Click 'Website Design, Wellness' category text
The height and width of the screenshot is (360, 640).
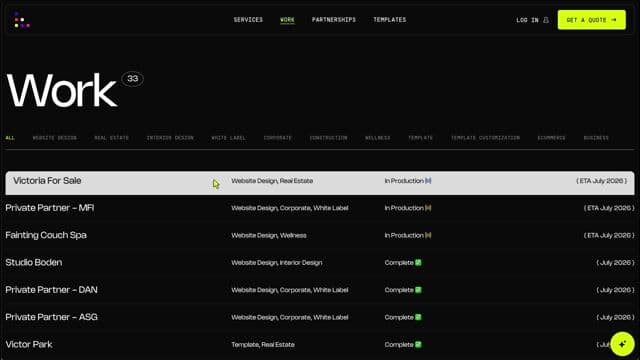[x=269, y=236]
